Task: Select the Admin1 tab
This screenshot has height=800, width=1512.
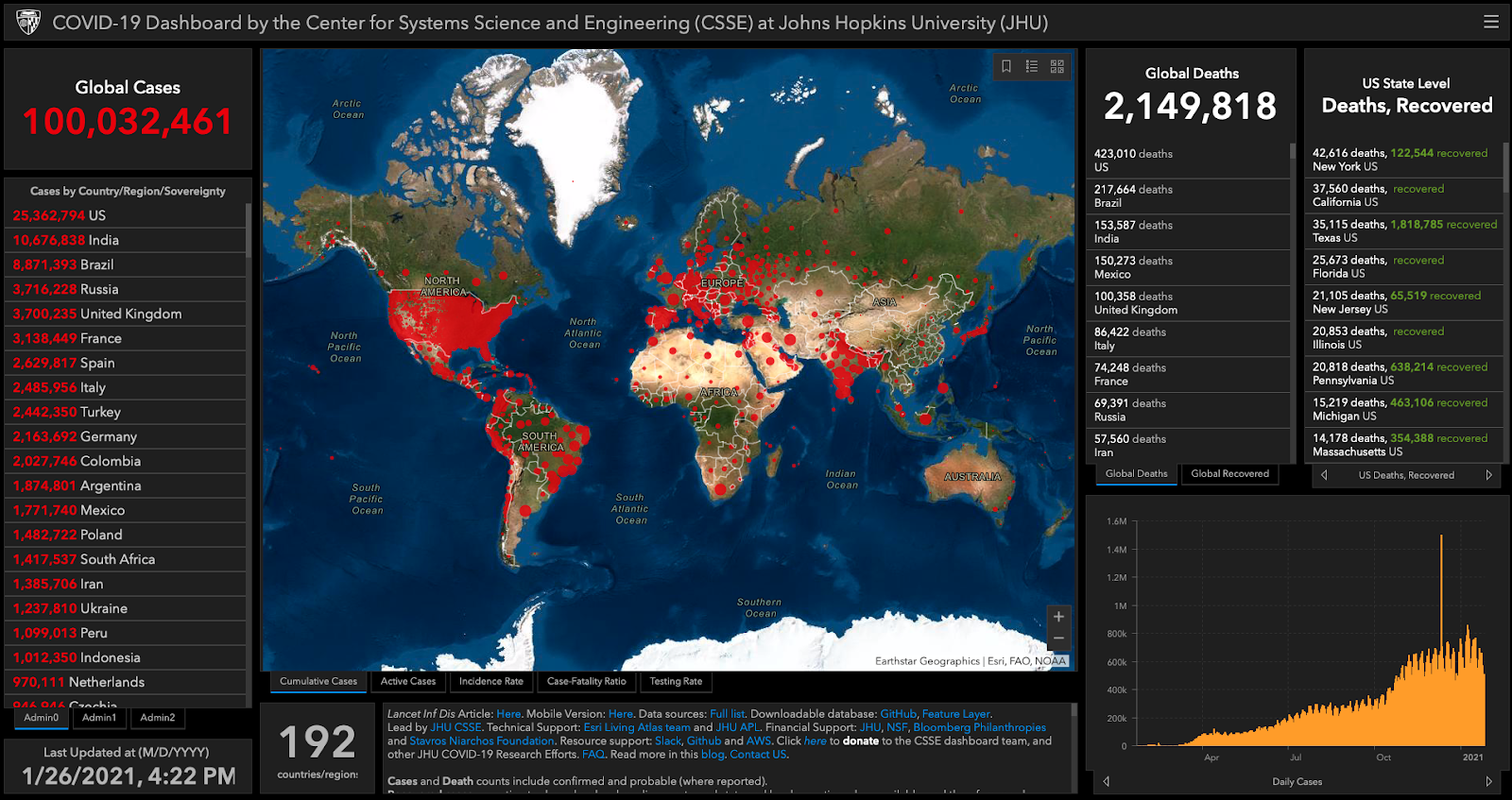Action: (99, 718)
